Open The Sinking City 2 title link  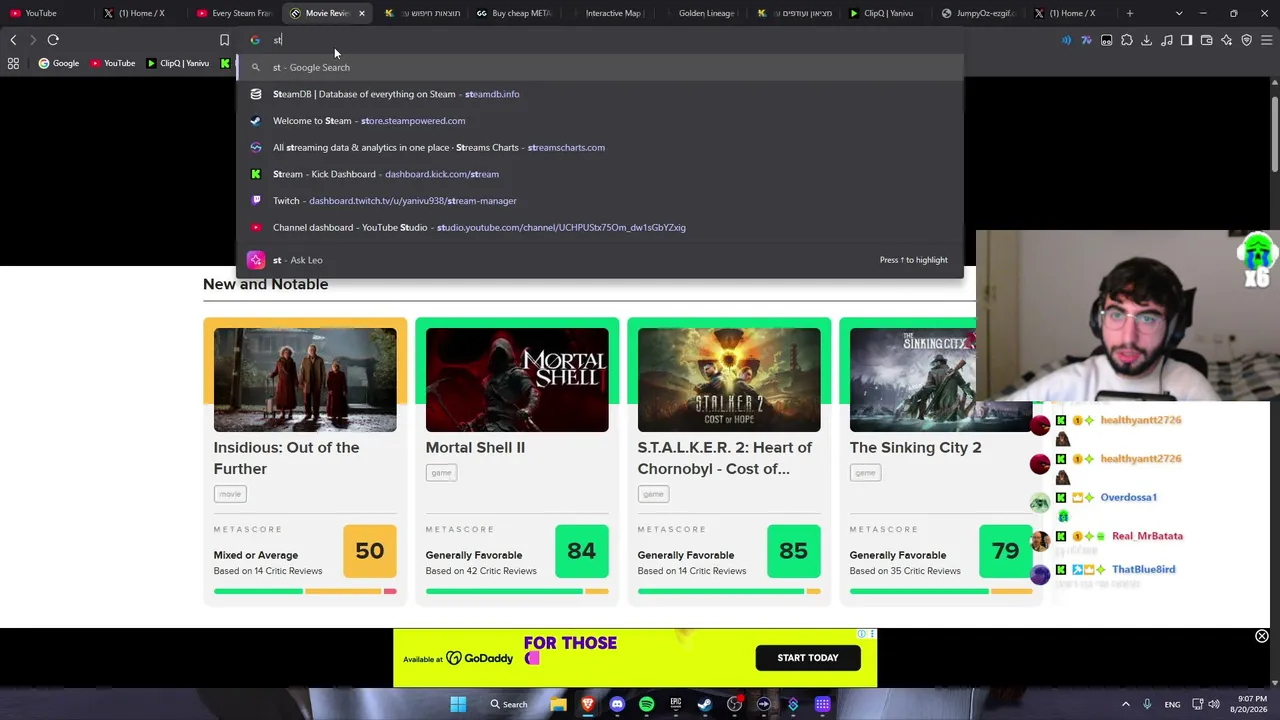915,447
